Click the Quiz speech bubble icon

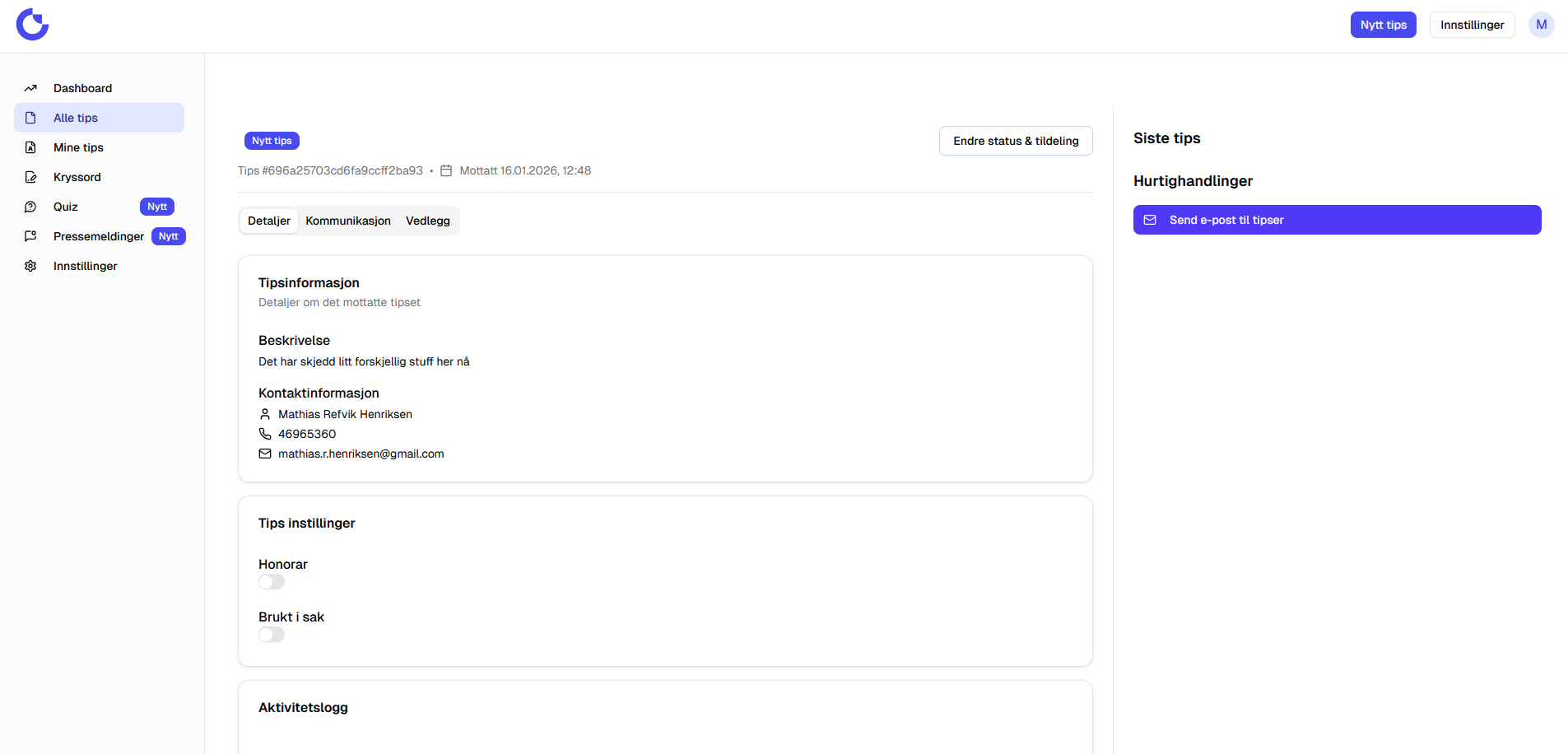pos(30,207)
